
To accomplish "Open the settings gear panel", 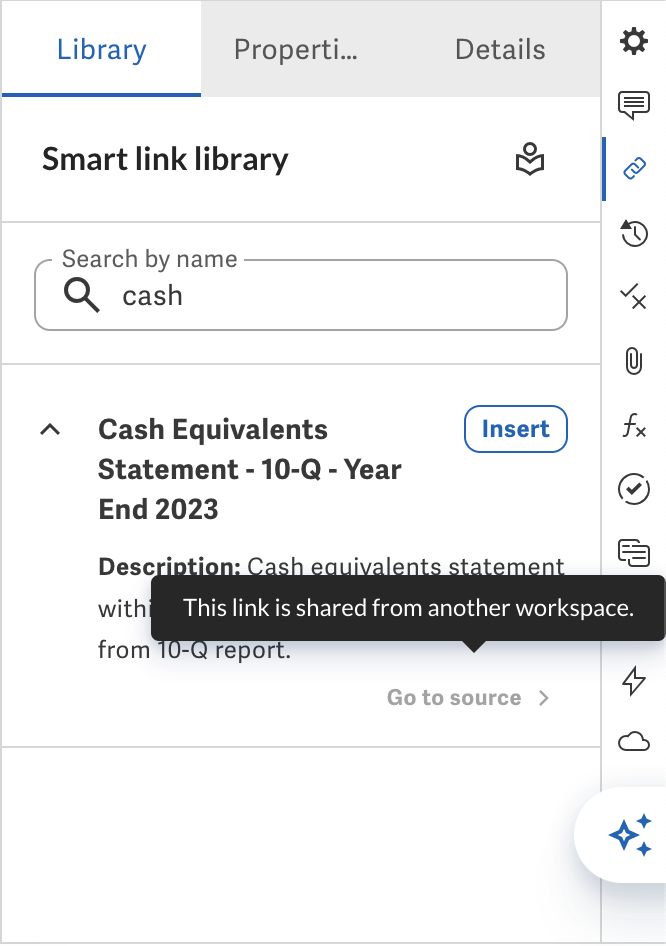I will click(633, 42).
